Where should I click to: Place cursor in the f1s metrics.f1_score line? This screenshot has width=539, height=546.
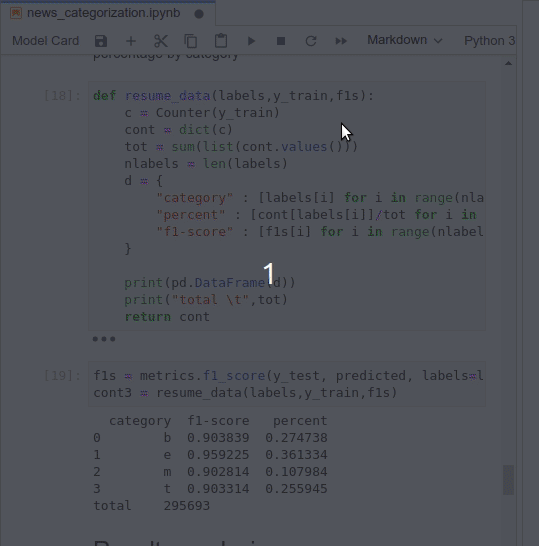coord(288,375)
